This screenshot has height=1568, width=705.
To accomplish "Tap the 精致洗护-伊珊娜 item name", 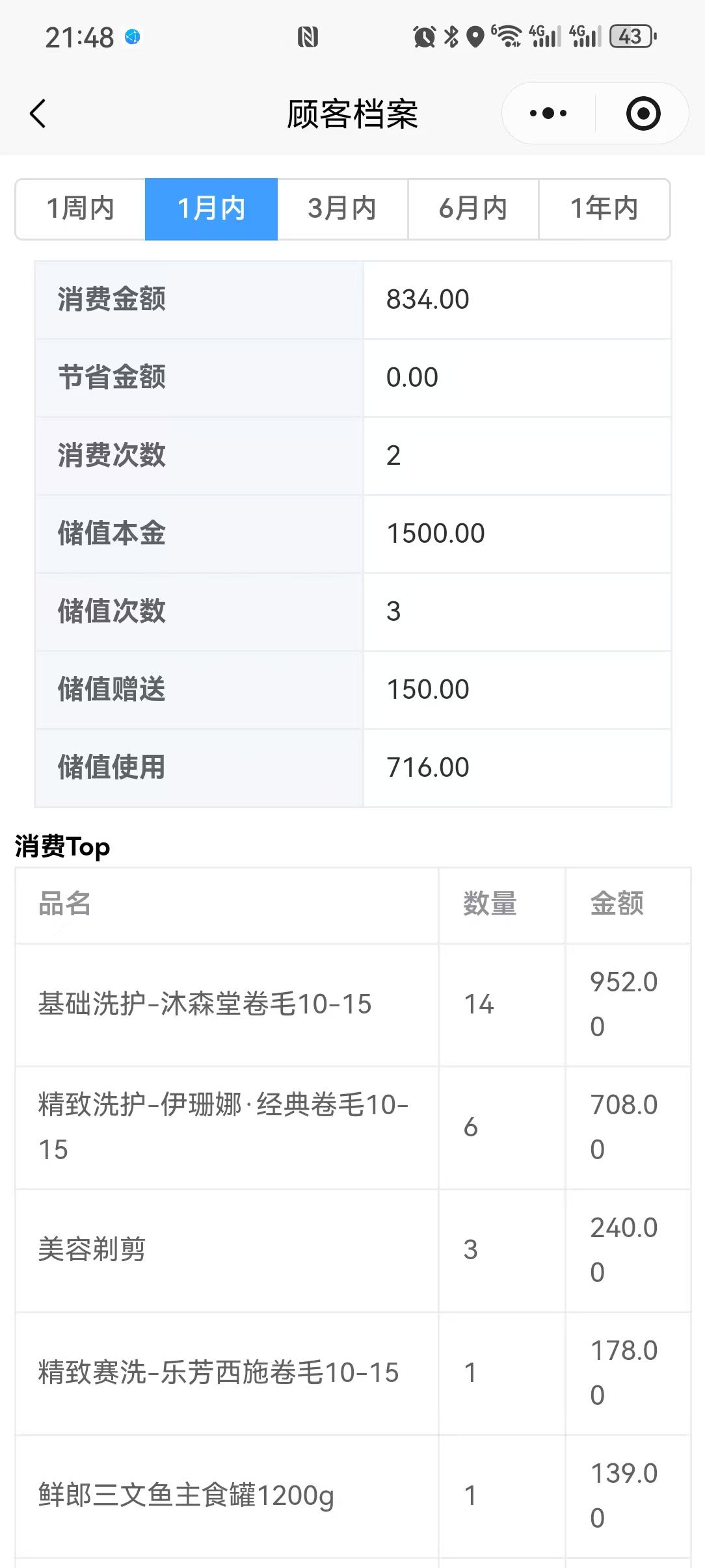I will point(223,1127).
